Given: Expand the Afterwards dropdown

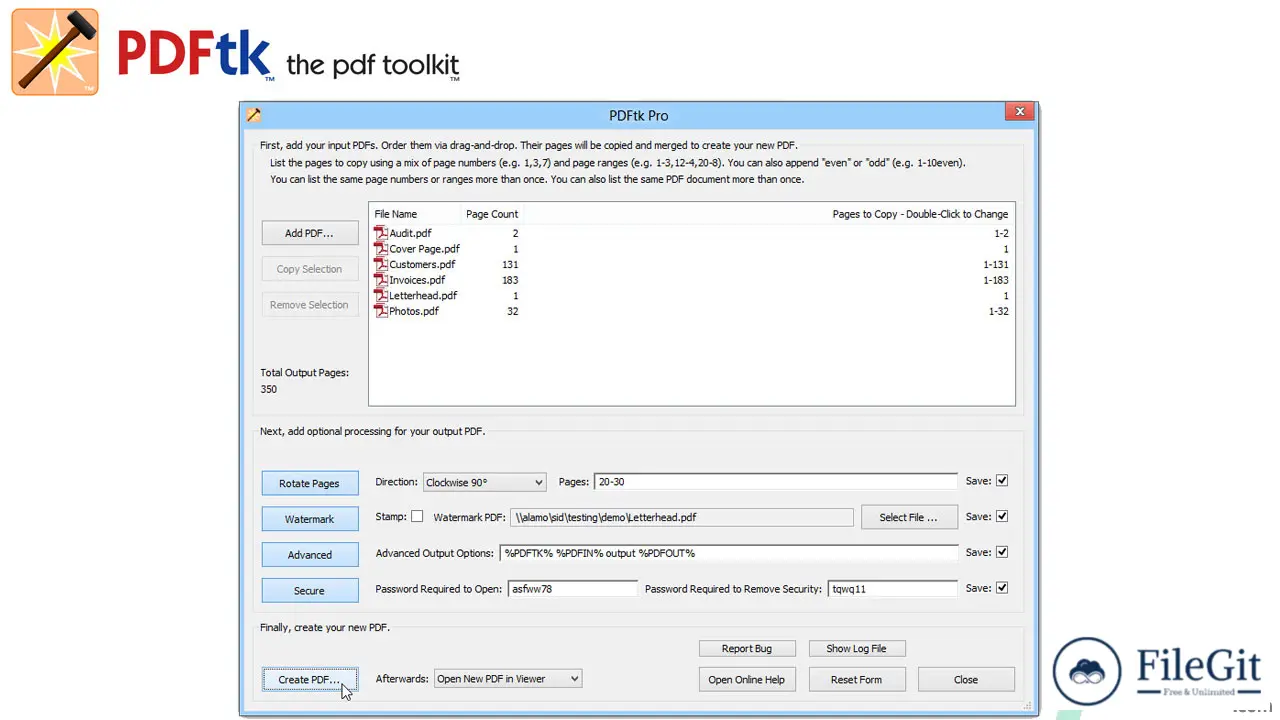Looking at the screenshot, I should 508,679.
